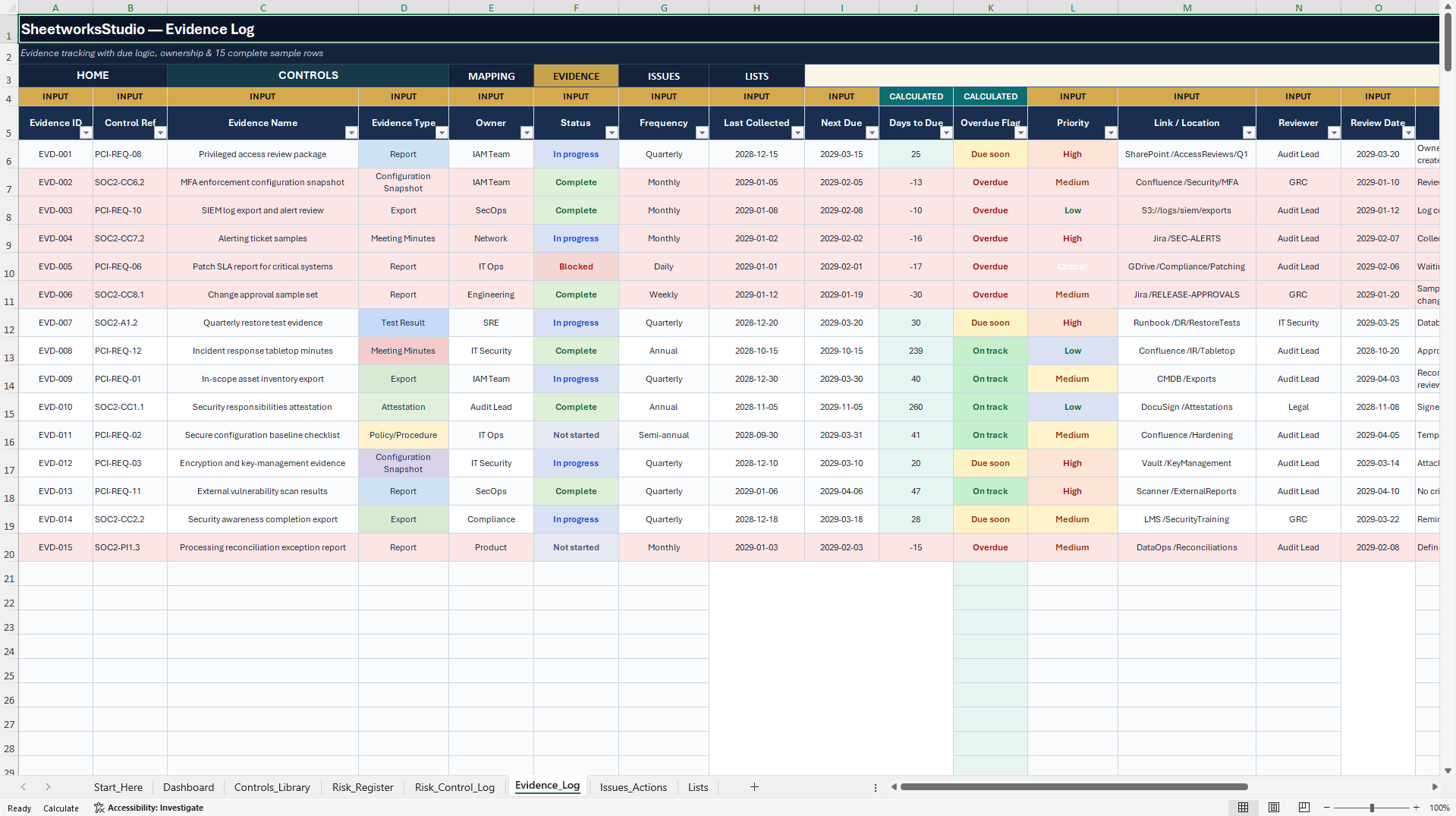
Task: Select Frequency cell 'Semi-annual'
Action: [x=664, y=435]
